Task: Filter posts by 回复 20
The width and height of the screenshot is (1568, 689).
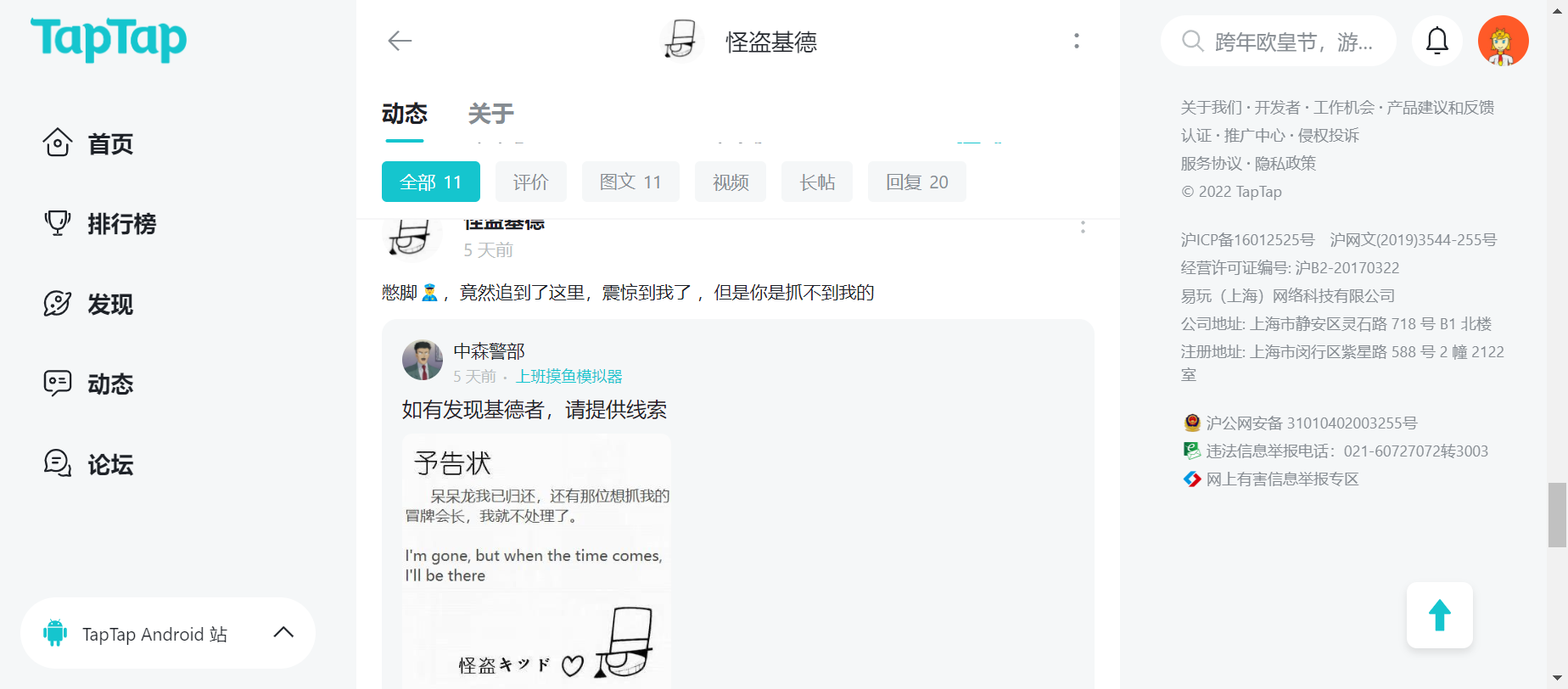Action: click(x=916, y=182)
